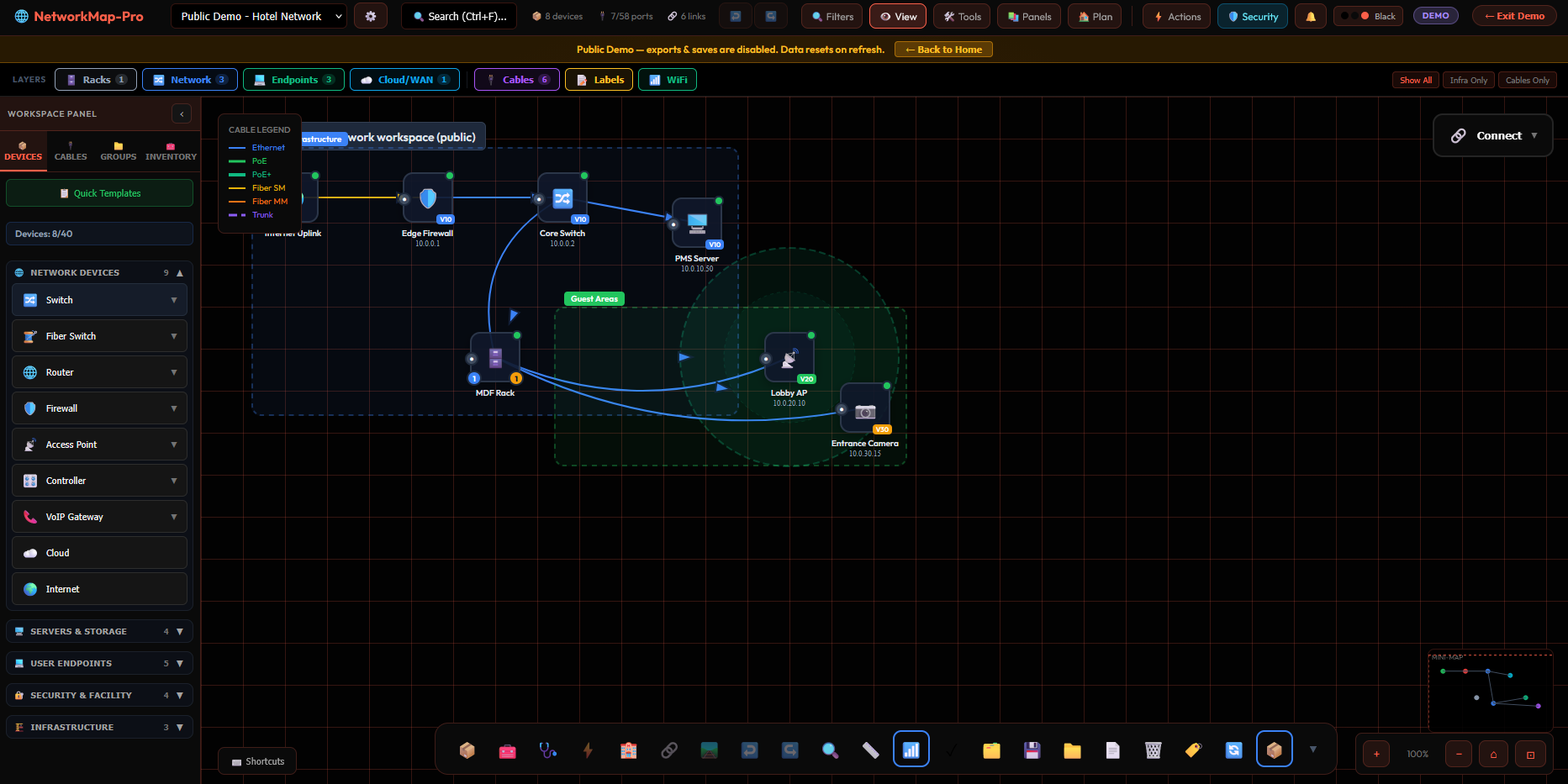Image resolution: width=1568 pixels, height=784 pixels.
Task: Open the Connect dropdown menu
Action: (1492, 135)
